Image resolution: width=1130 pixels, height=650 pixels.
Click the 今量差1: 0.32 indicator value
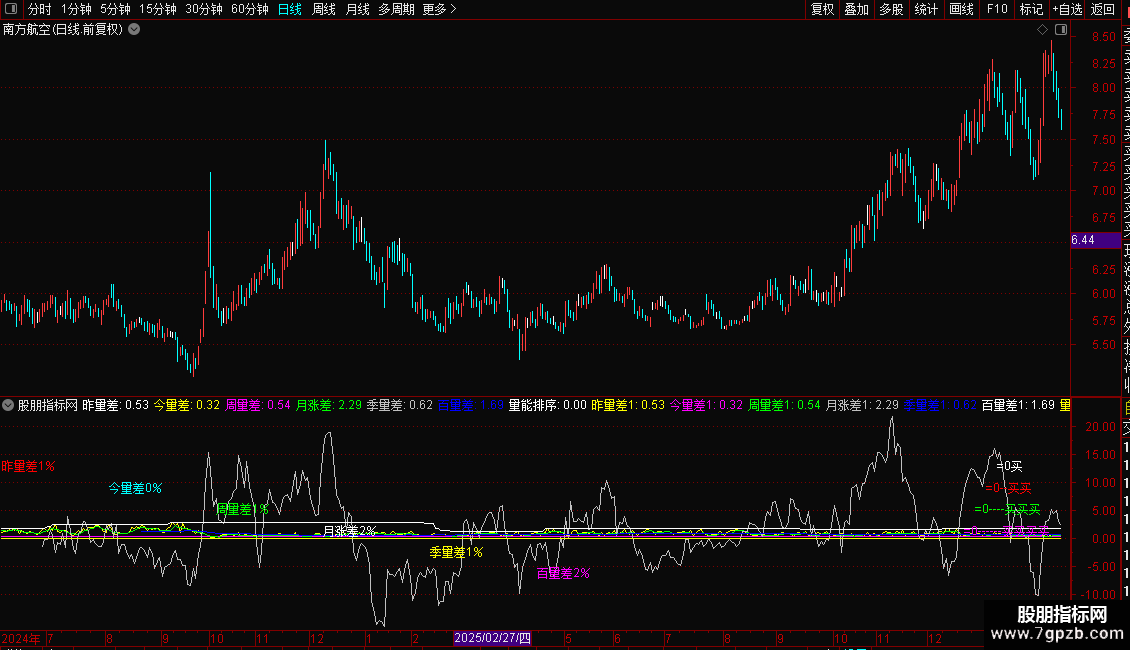[706, 405]
